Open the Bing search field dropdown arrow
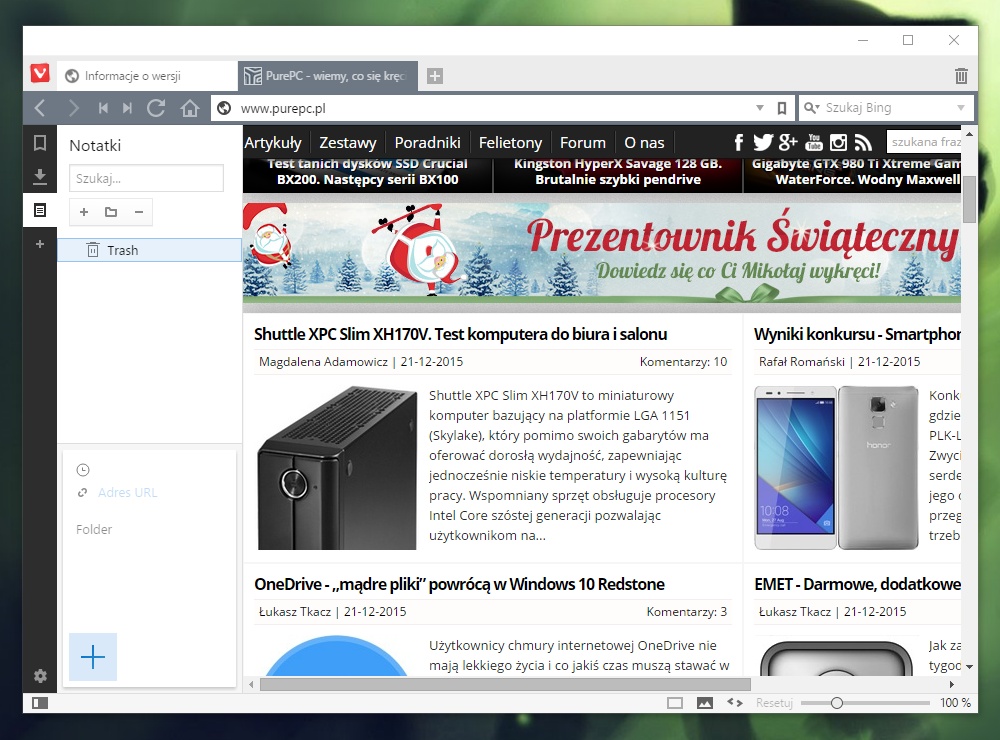Screen dimensions: 1000x740 coord(961,108)
